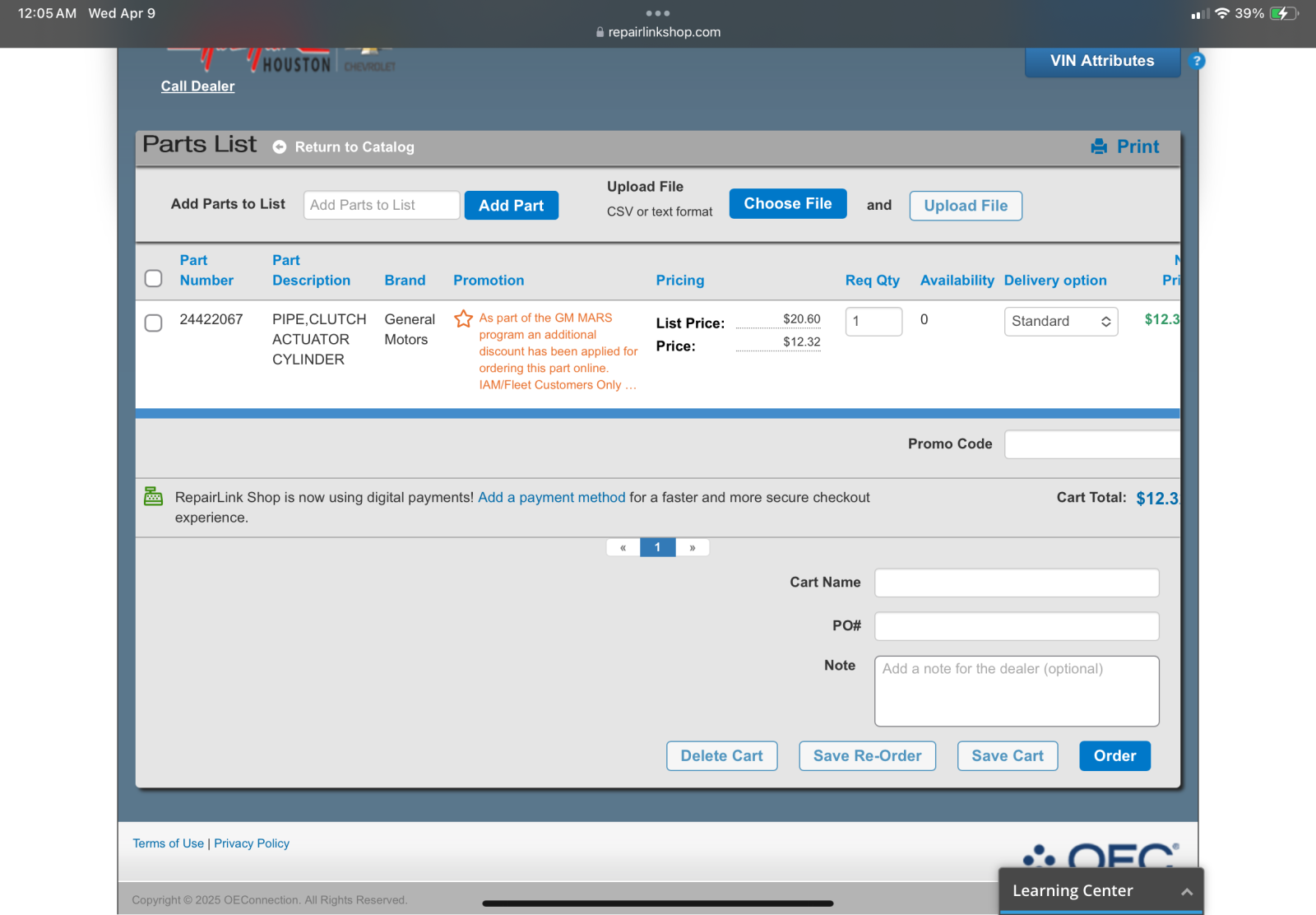This screenshot has width=1316, height=915.
Task: Sort by the Pricing column header
Action: 680,280
